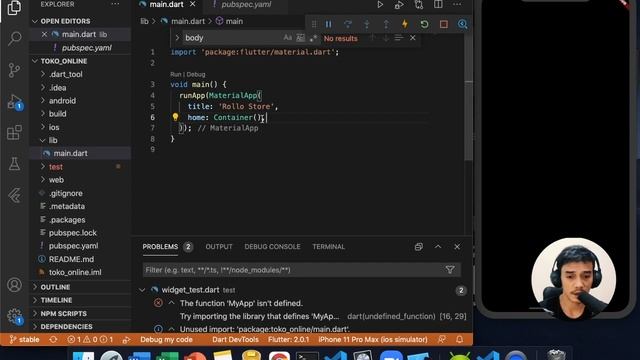Click the debug Step Over button

point(348,24)
